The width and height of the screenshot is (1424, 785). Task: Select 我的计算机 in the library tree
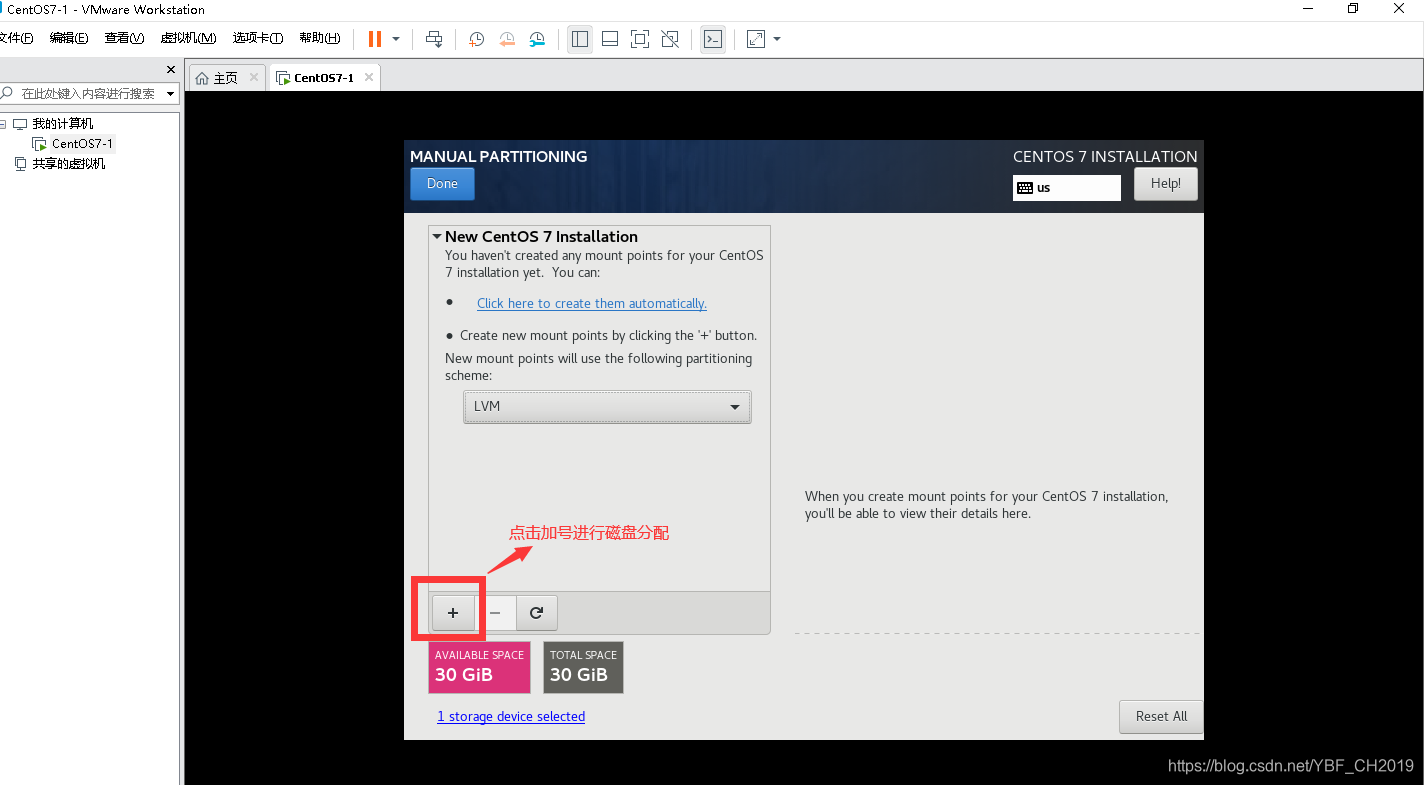click(62, 123)
